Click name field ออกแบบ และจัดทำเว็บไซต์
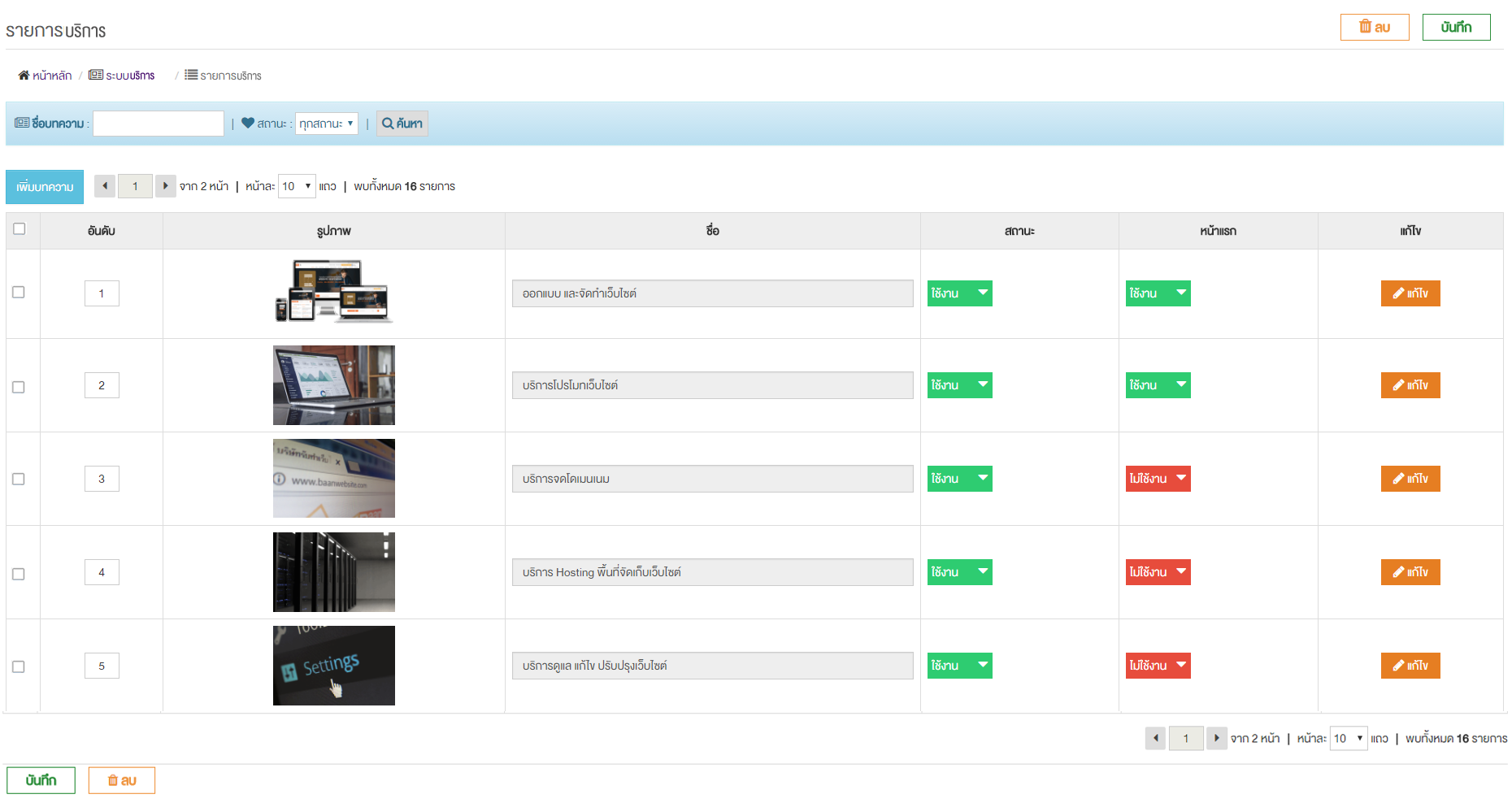1512x803 pixels. (713, 293)
